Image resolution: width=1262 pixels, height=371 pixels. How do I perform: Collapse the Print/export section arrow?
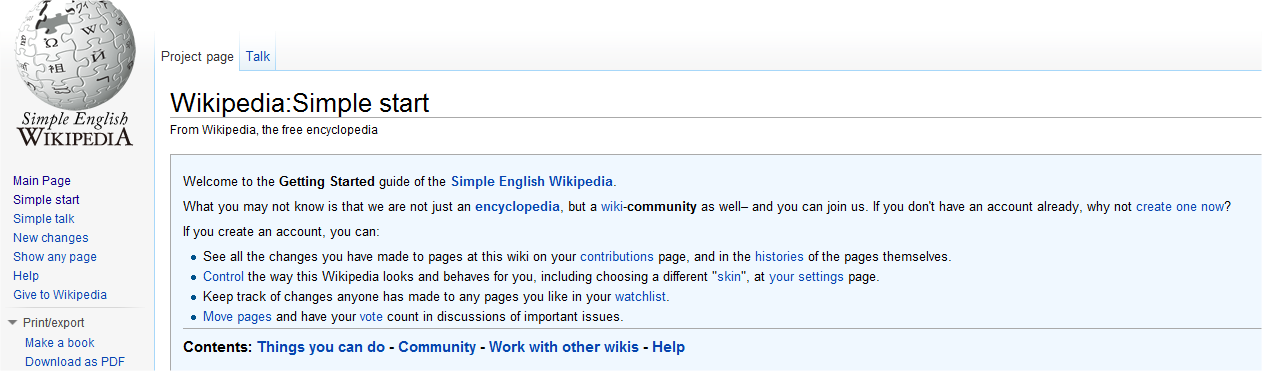pos(13,323)
